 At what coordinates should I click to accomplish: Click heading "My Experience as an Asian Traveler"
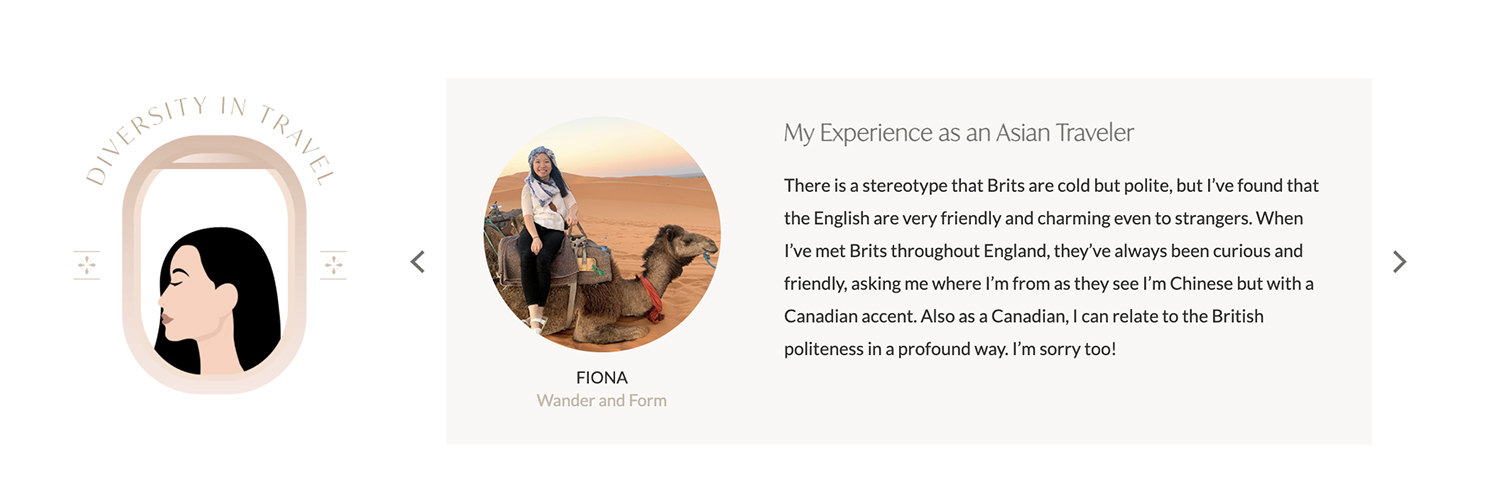pyautogui.click(x=958, y=133)
